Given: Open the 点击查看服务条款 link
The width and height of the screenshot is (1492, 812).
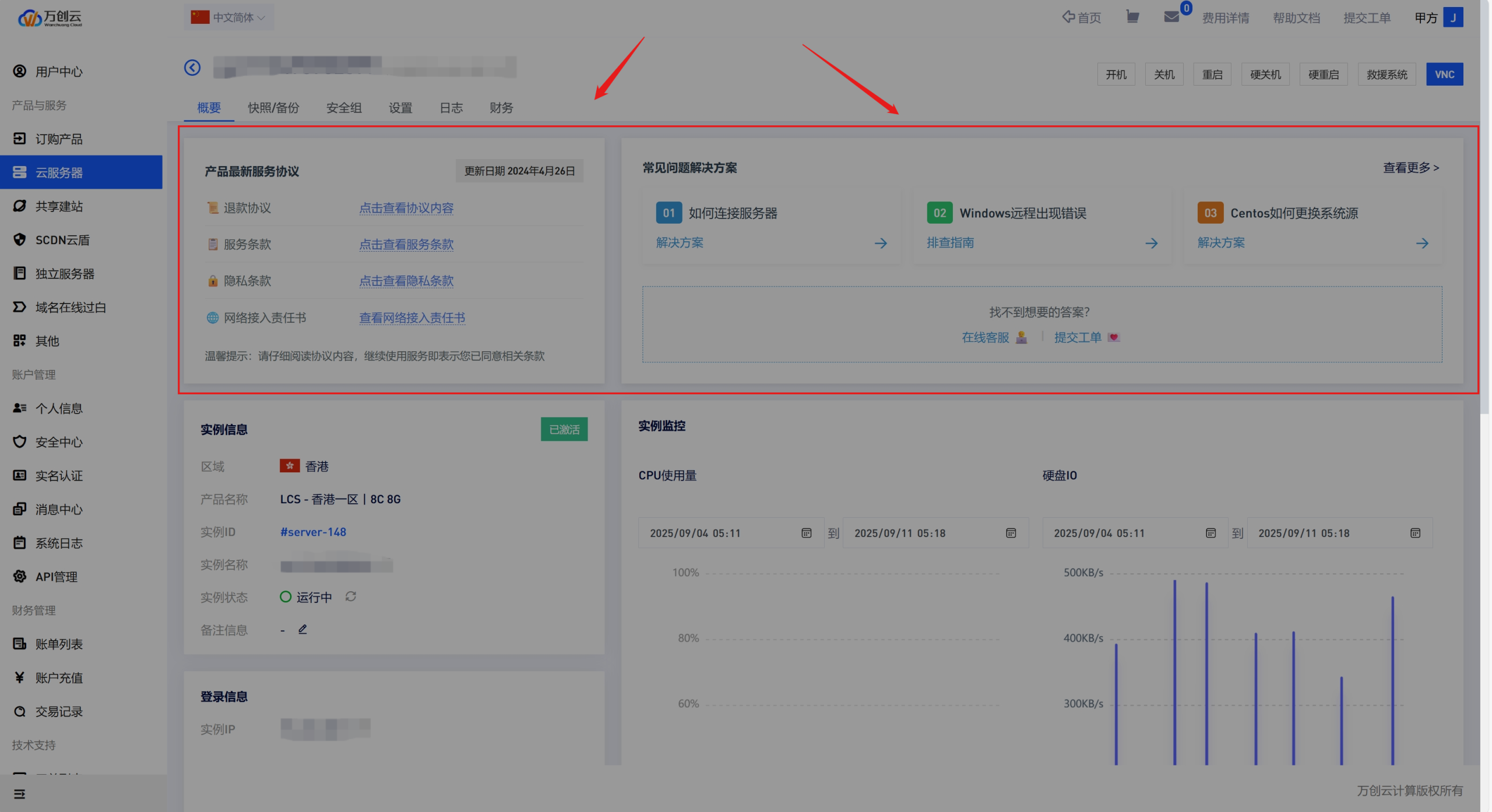Looking at the screenshot, I should click(x=406, y=245).
